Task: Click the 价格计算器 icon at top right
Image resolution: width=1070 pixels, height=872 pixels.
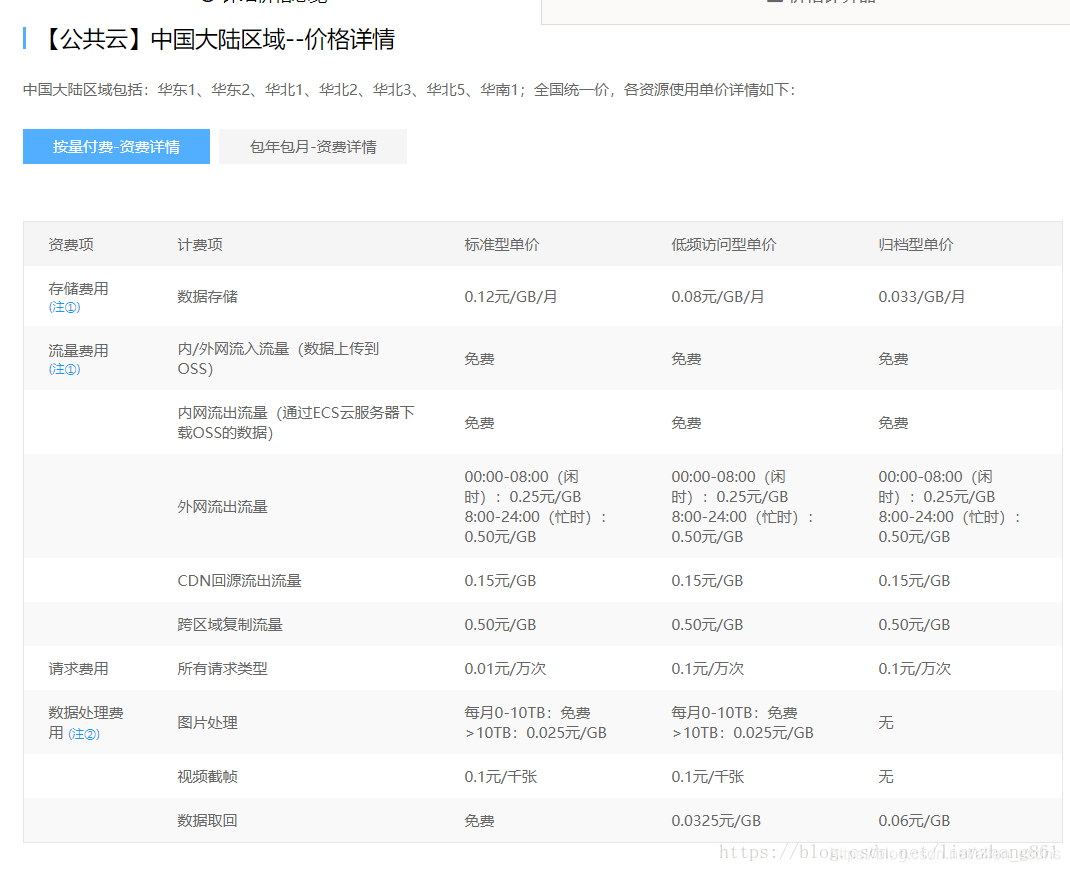Action: pos(787,2)
